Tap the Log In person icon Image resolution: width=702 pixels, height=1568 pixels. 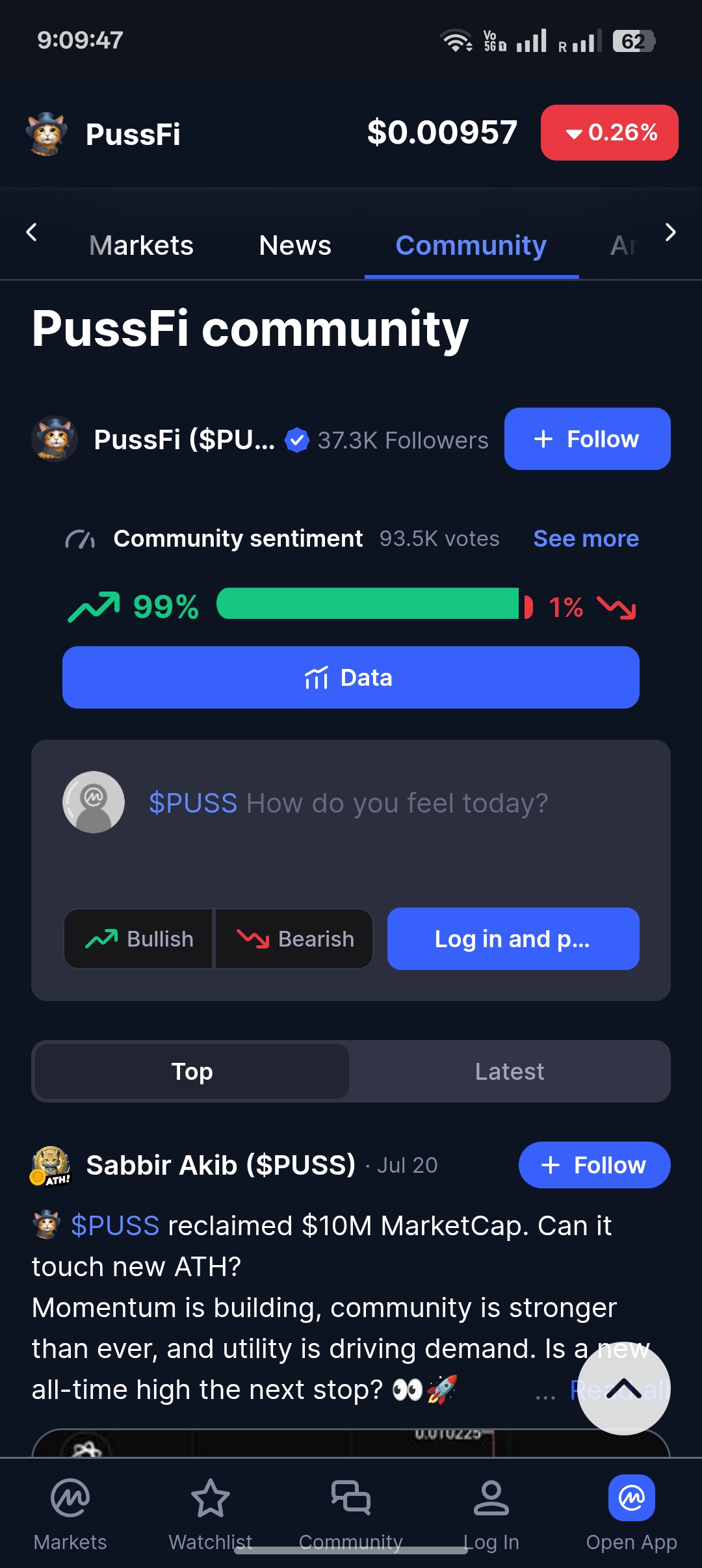pos(491,1498)
